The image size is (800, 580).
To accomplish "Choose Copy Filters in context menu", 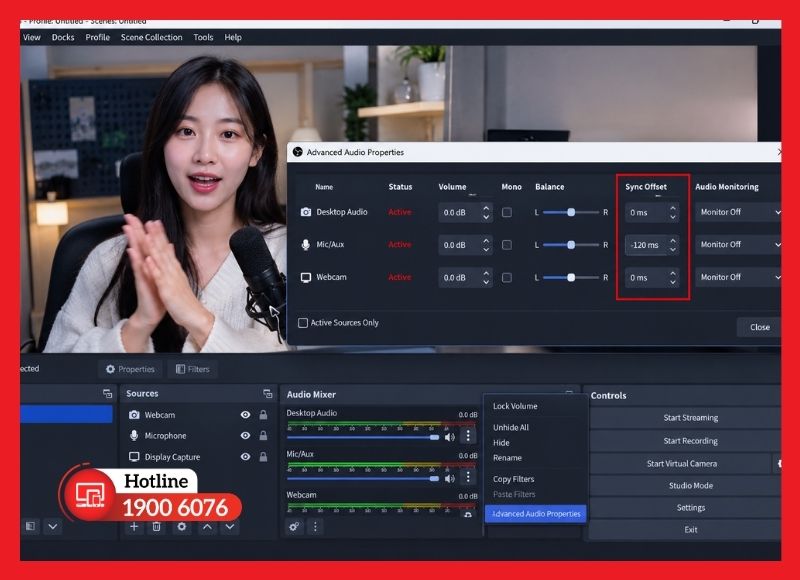I will point(513,479).
